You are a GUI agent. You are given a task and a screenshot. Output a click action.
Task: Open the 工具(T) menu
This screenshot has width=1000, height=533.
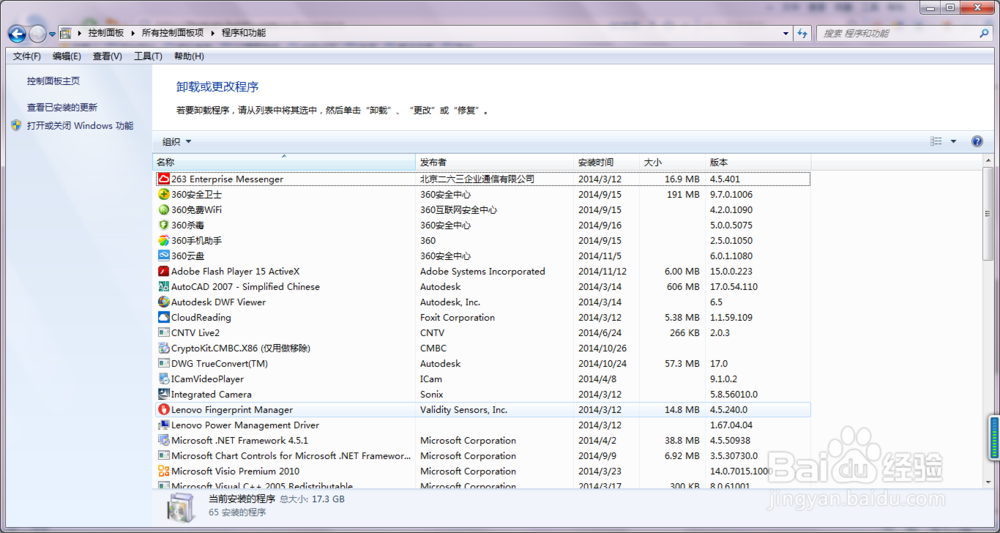click(148, 56)
